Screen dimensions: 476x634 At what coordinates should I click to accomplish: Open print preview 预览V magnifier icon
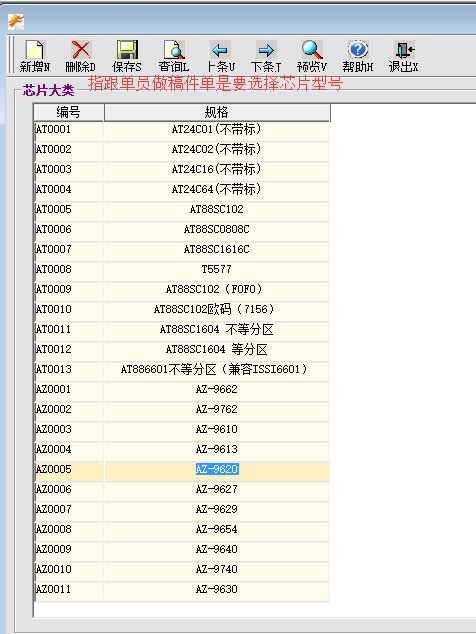click(x=312, y=50)
